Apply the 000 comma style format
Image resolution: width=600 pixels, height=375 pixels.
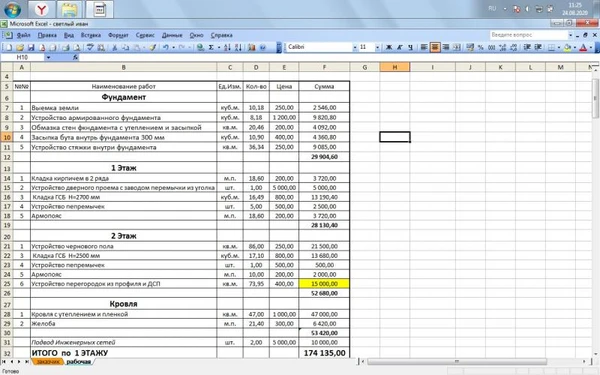492,47
